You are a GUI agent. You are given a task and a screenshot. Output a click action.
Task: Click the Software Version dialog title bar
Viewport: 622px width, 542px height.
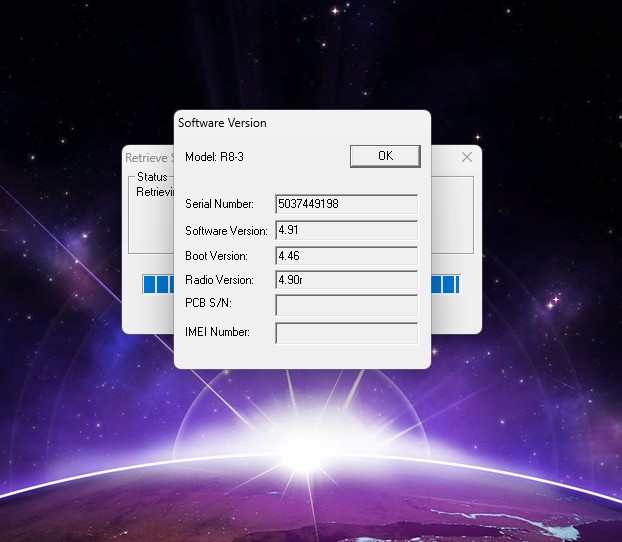click(x=300, y=123)
